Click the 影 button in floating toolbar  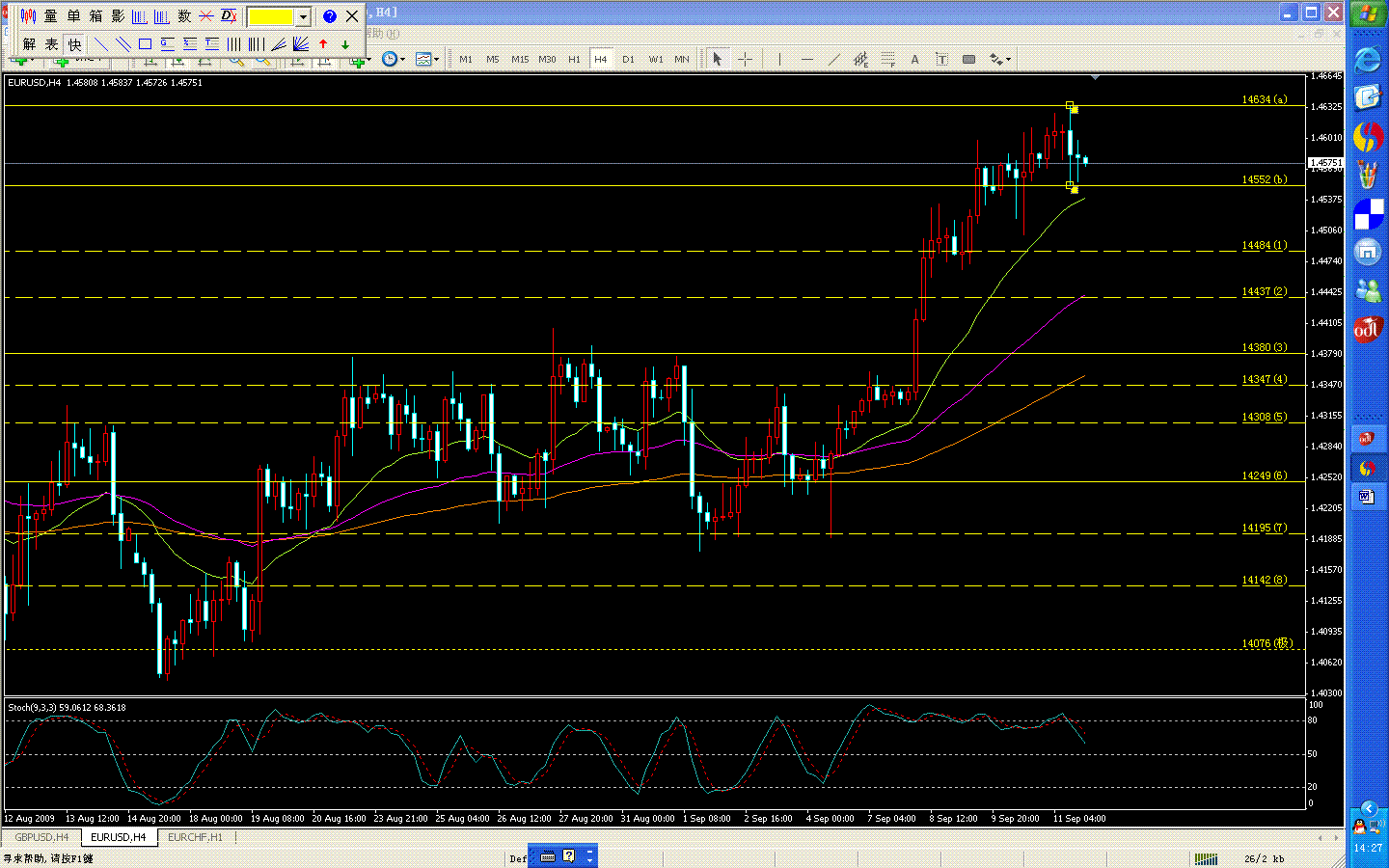click(118, 16)
